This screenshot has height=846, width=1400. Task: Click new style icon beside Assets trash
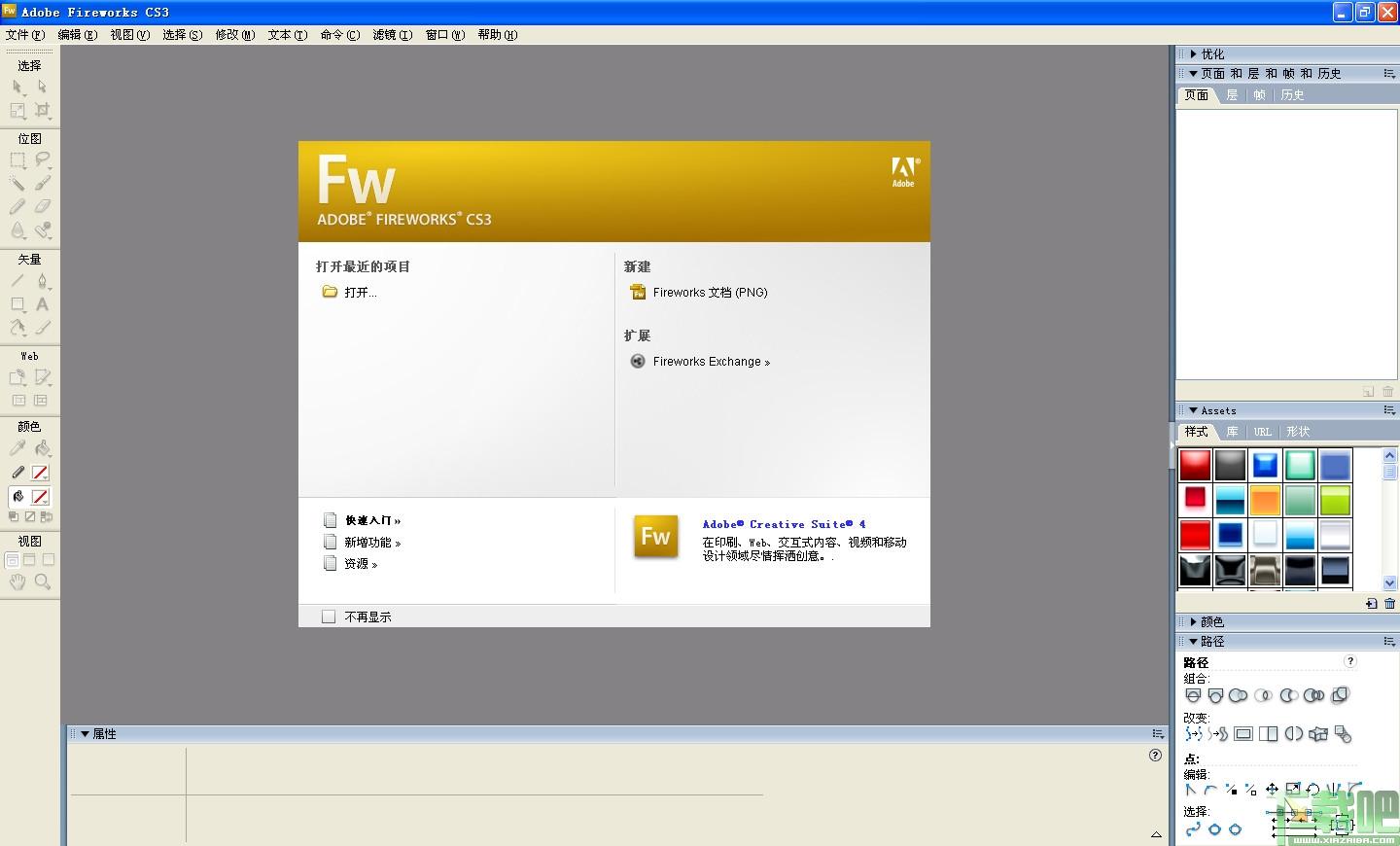(1371, 604)
